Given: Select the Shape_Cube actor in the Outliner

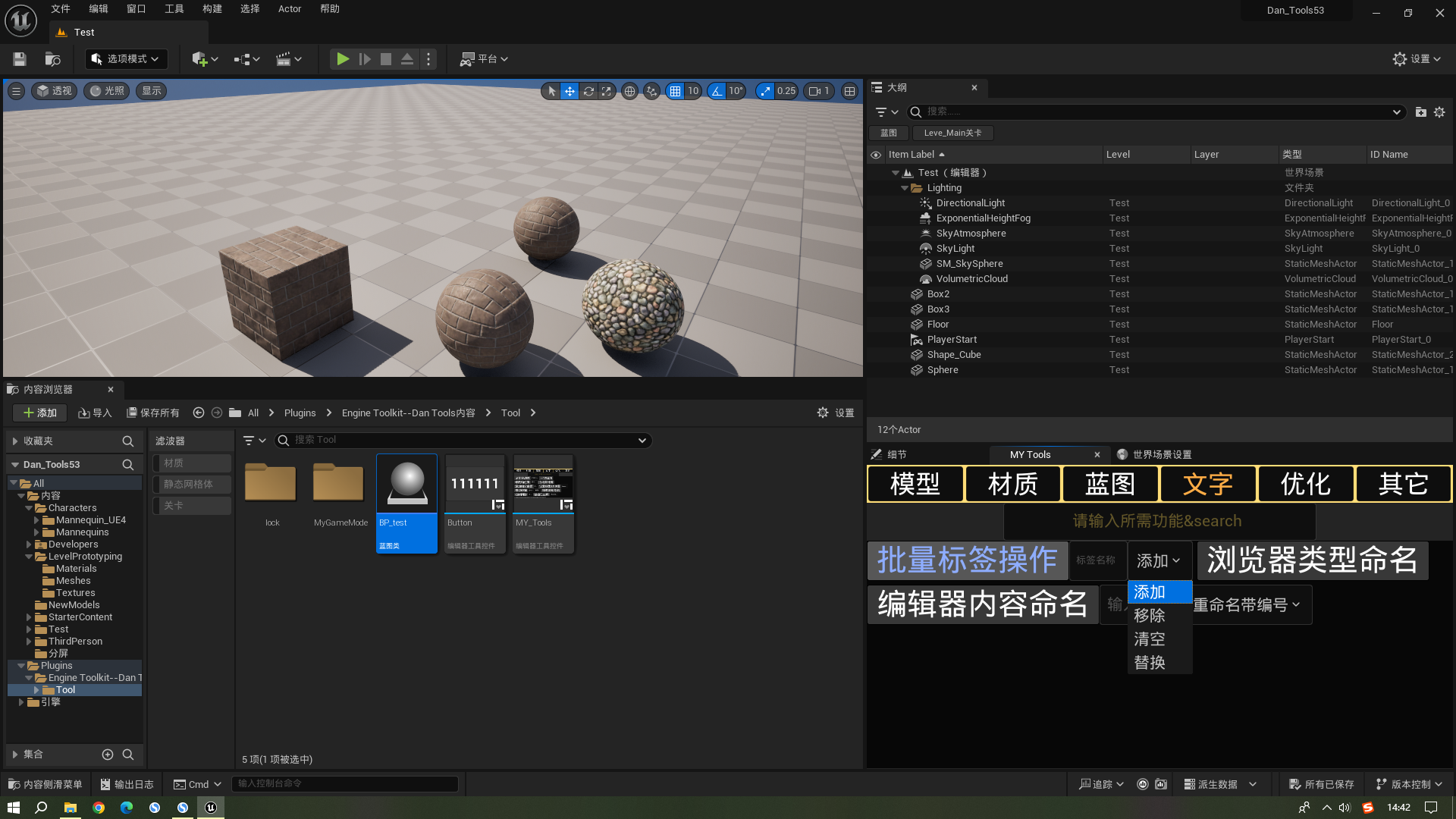Looking at the screenshot, I should pos(954,355).
